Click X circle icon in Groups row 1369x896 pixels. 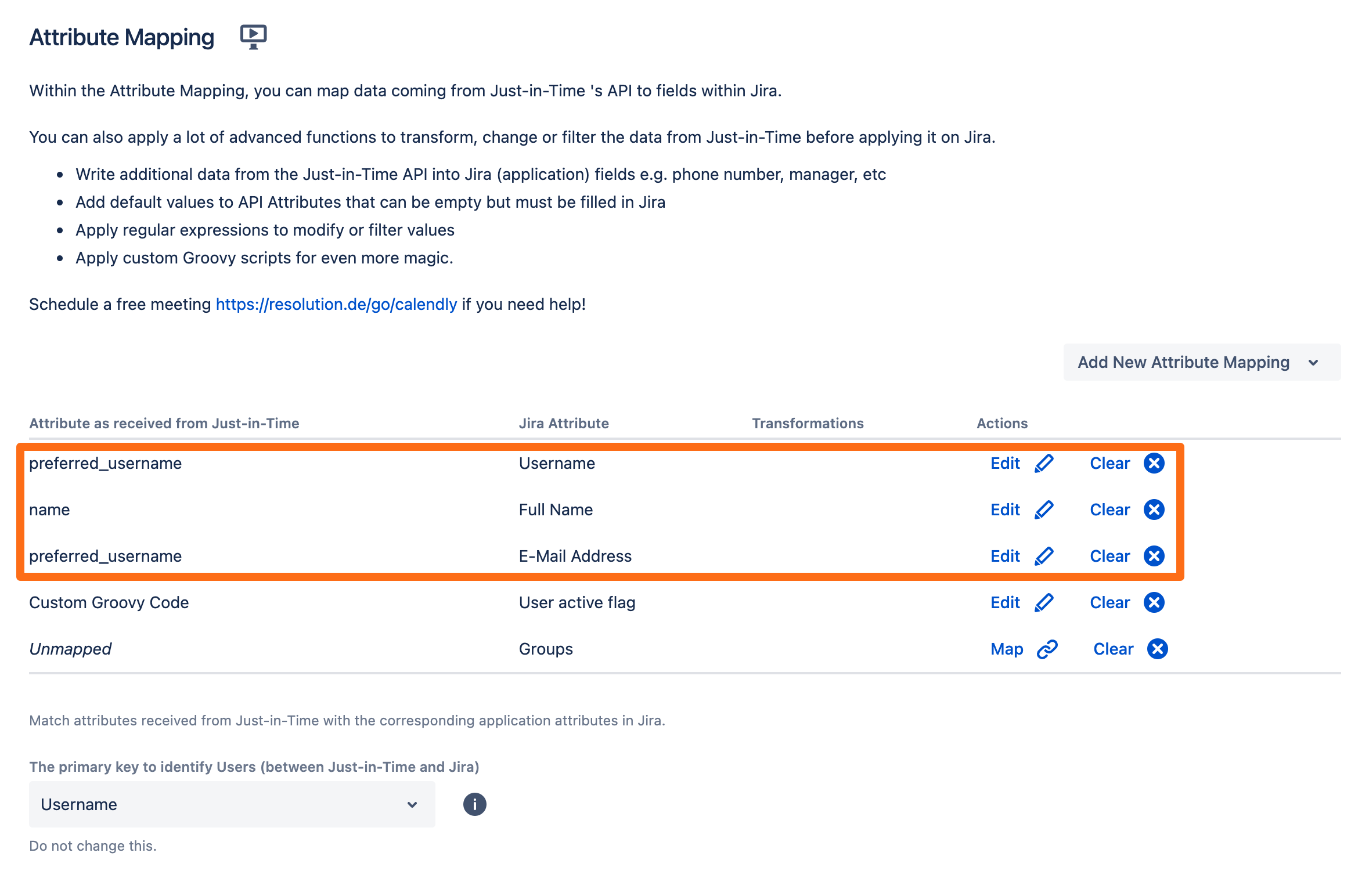[1157, 649]
